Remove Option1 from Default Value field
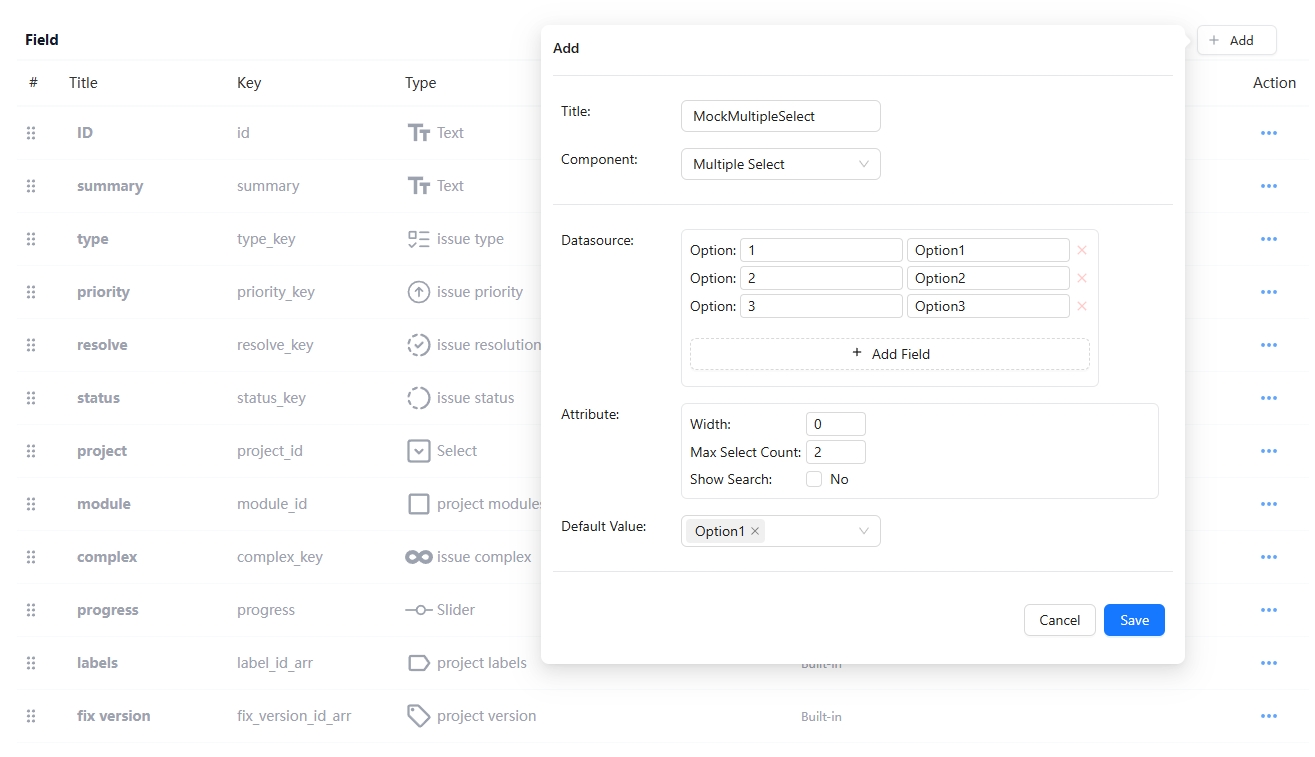 (755, 531)
